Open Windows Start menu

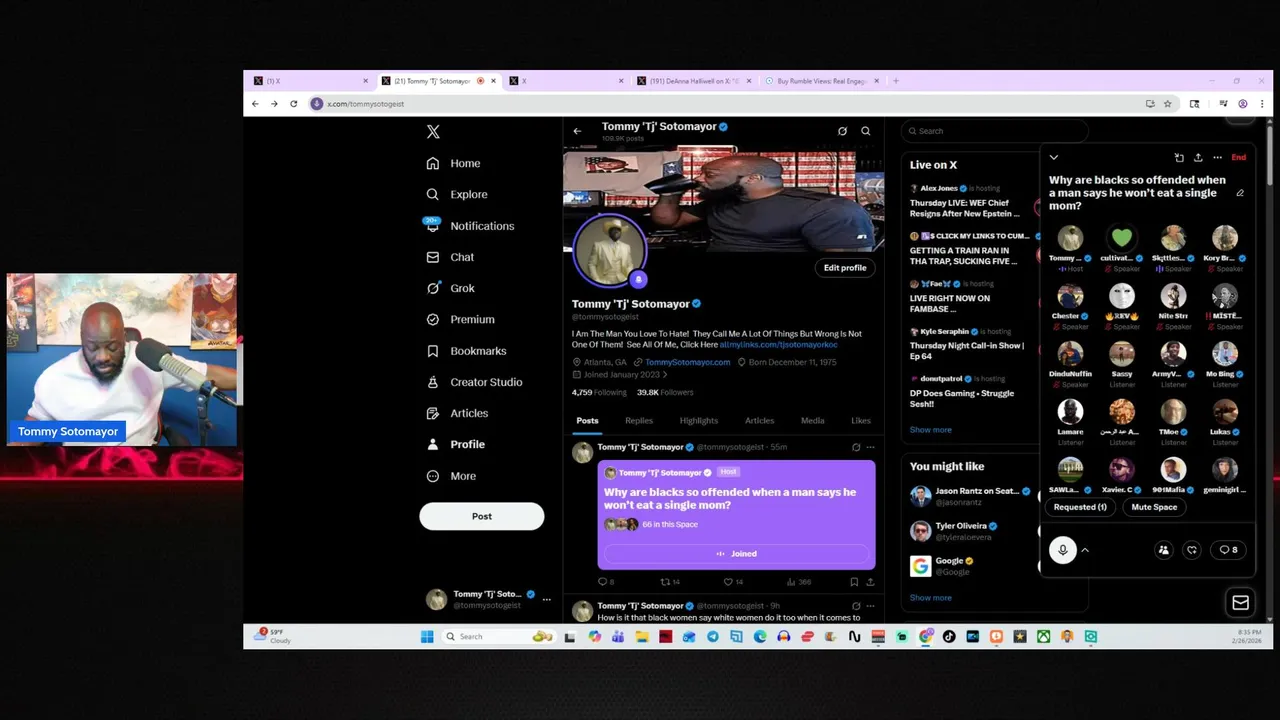click(427, 636)
